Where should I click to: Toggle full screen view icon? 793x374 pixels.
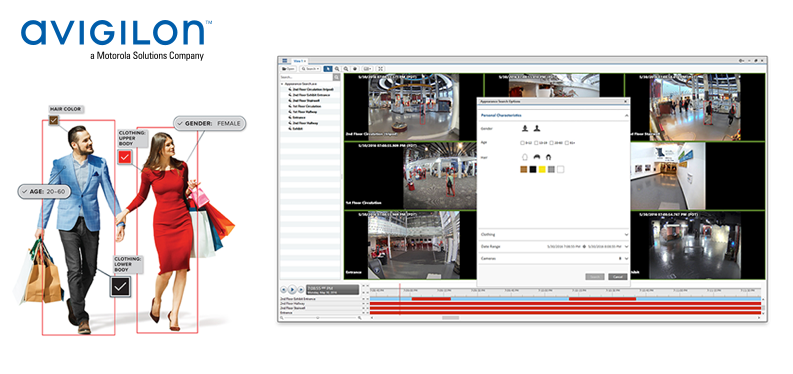(x=380, y=69)
